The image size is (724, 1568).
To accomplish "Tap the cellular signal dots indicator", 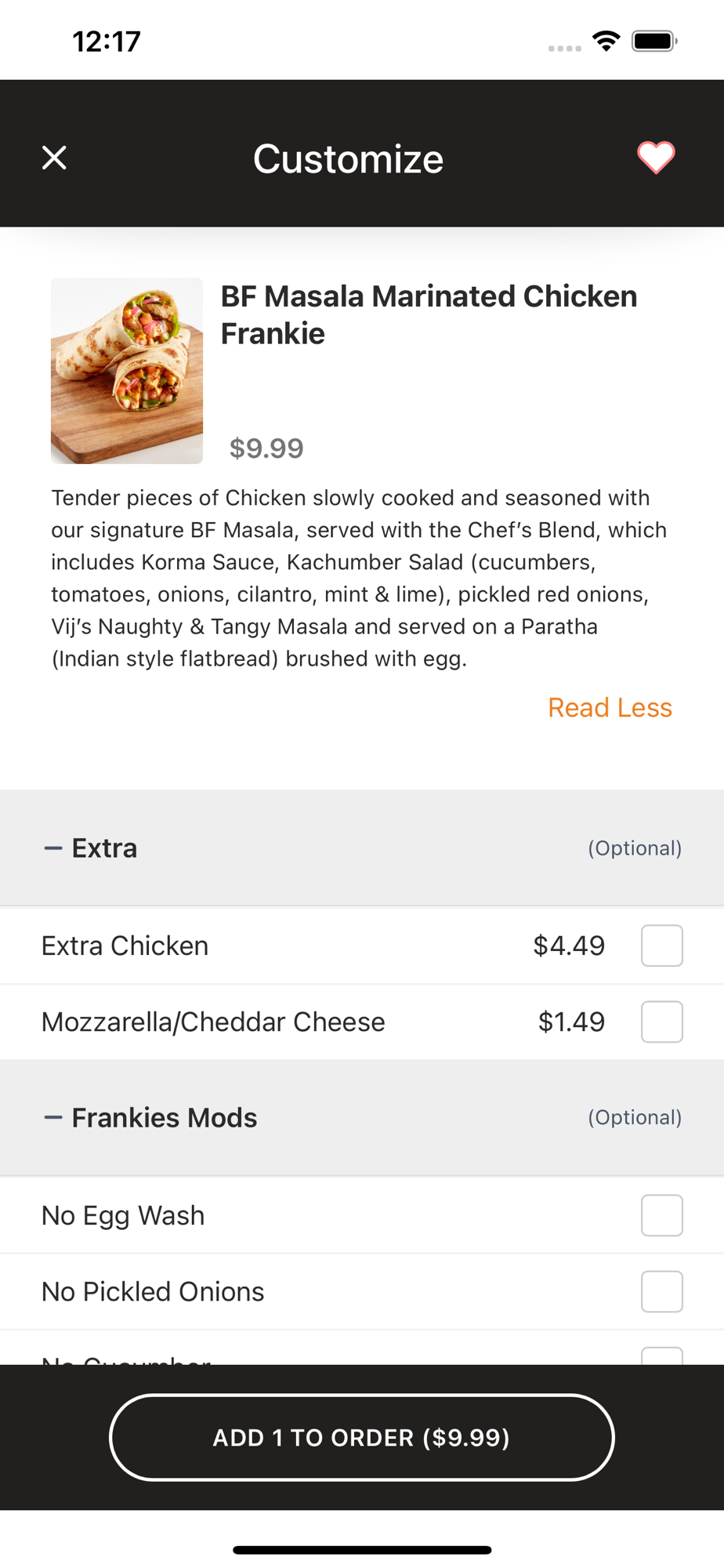I will 564,48.
